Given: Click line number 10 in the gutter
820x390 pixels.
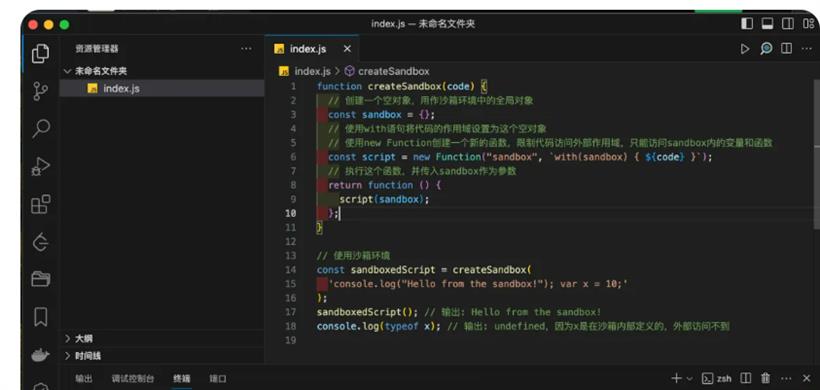Looking at the screenshot, I should point(290,213).
